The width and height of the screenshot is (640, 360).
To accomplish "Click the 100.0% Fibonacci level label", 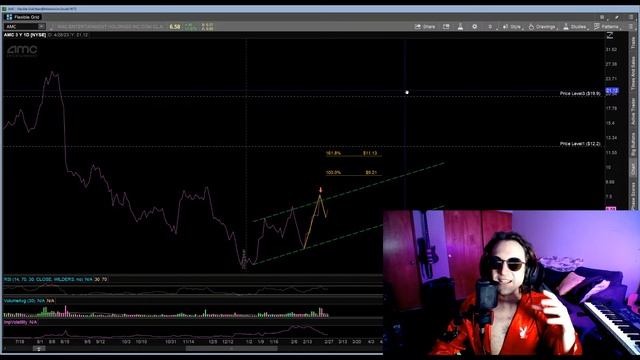I will click(333, 173).
